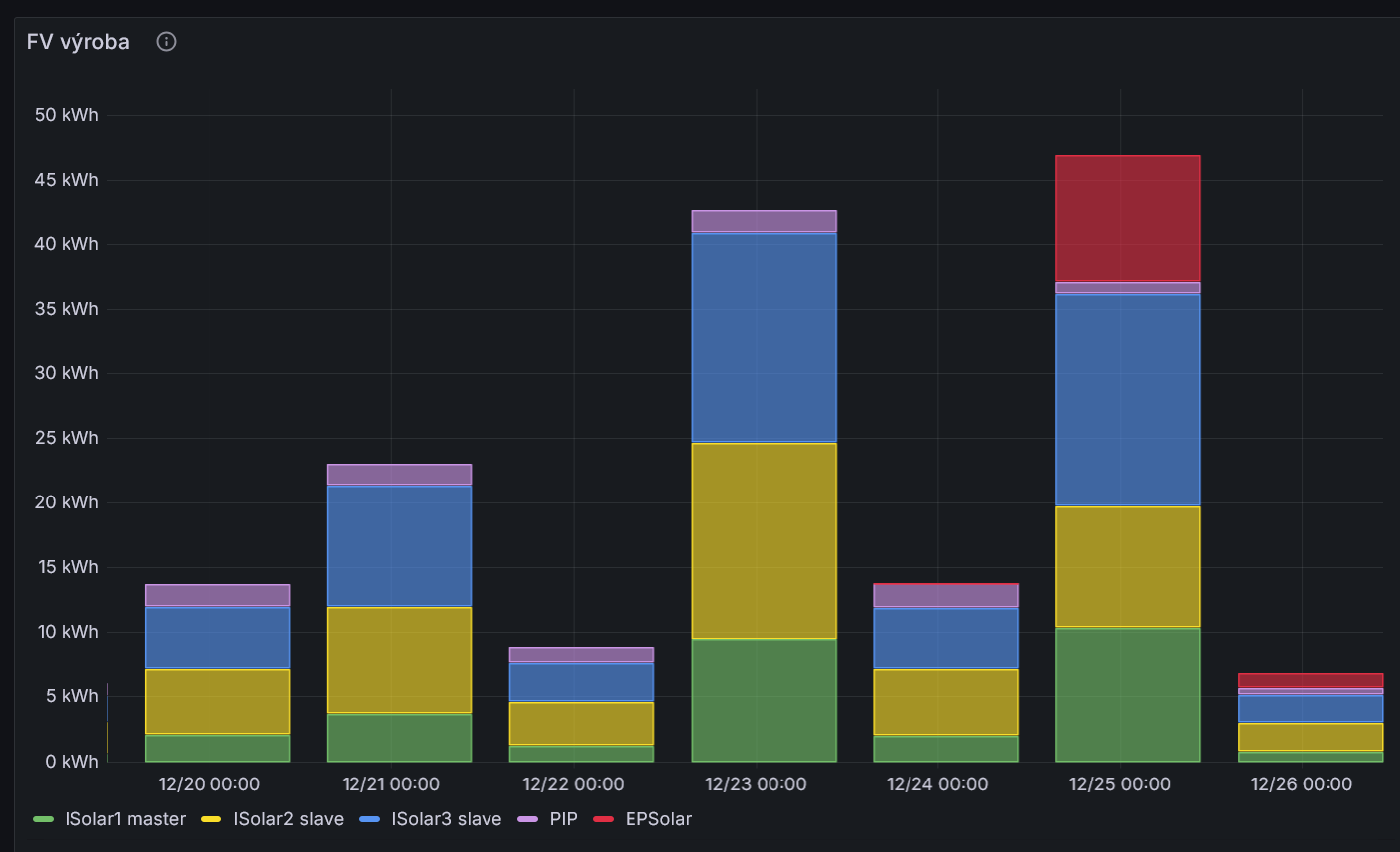
Task: Select the green ISolar1 segment on 12/24 bar
Action: click(945, 749)
